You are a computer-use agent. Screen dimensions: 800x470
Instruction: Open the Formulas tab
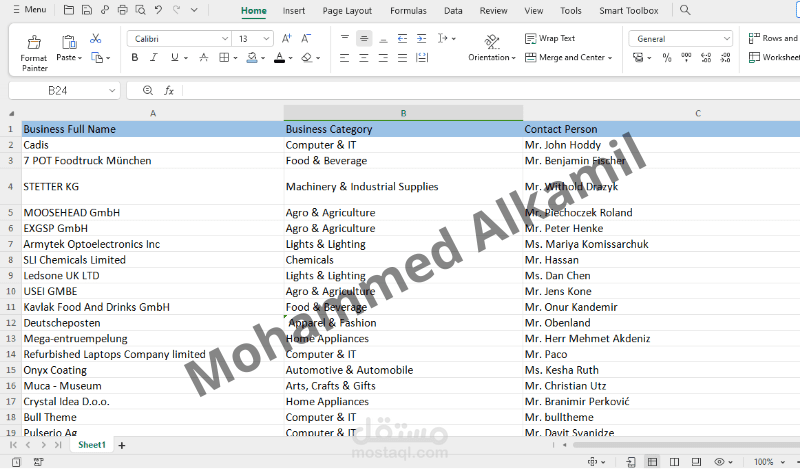tap(408, 11)
